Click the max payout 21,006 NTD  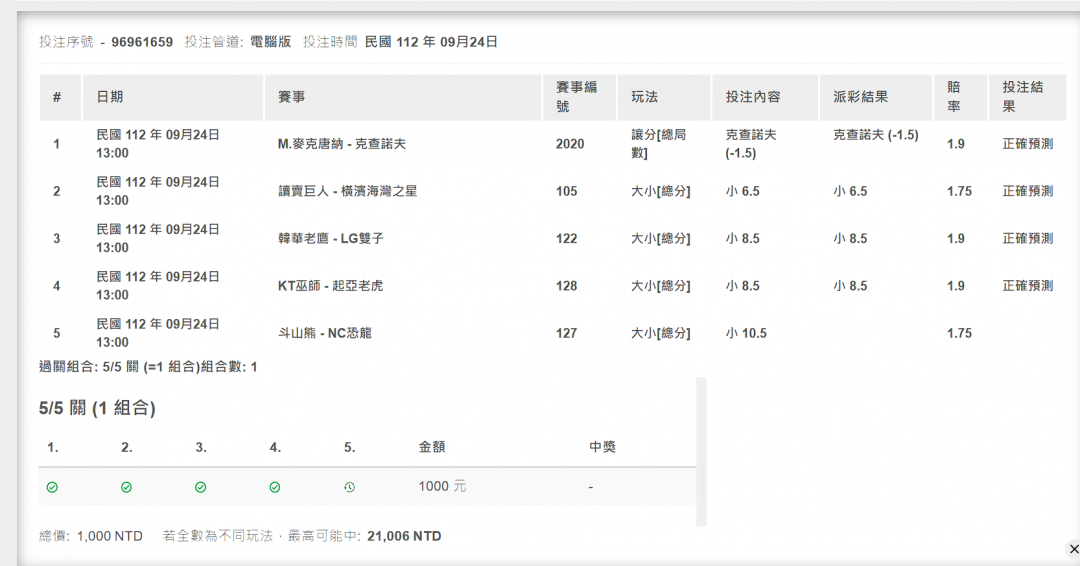tap(404, 536)
